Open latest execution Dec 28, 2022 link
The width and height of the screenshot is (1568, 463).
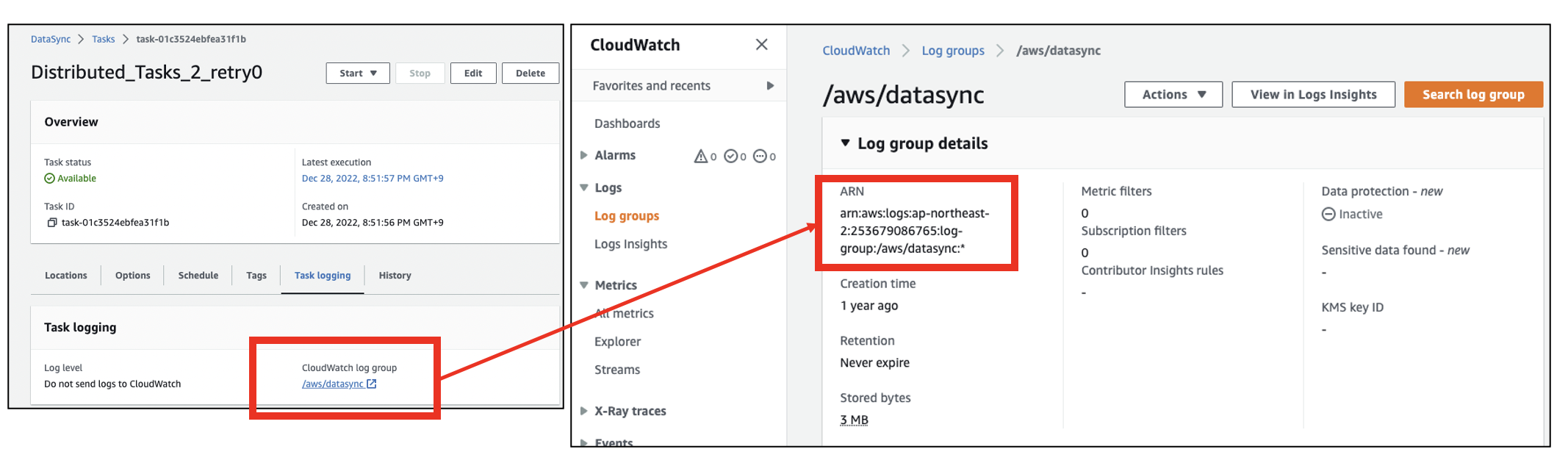tap(373, 179)
